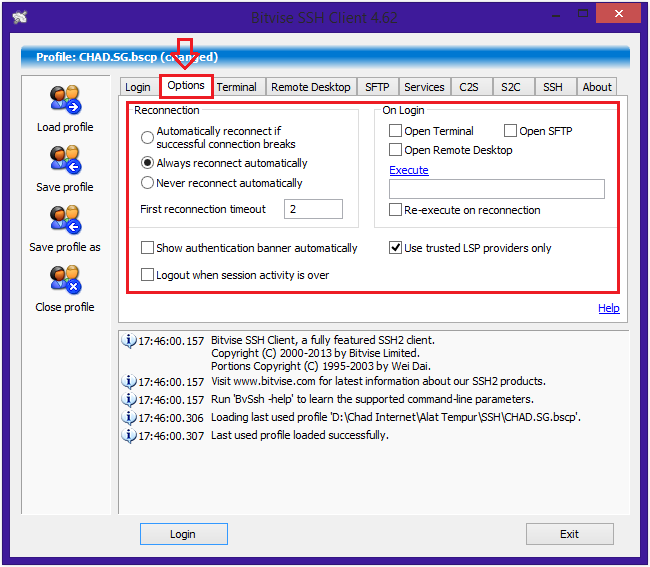Close the Bitvise window via red X
Screen dimensions: 650x567
[618, 14]
